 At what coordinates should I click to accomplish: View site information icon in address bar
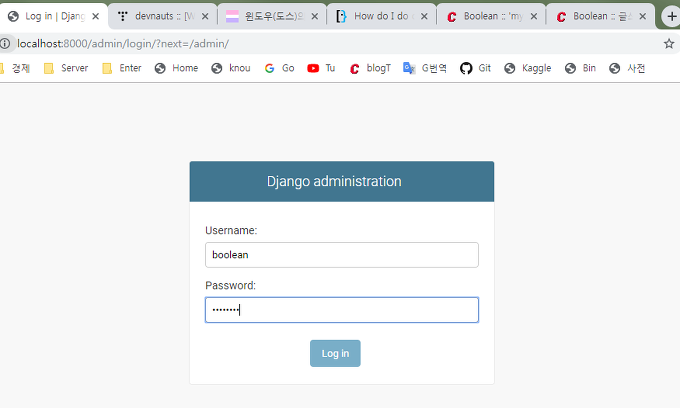tap(5, 43)
